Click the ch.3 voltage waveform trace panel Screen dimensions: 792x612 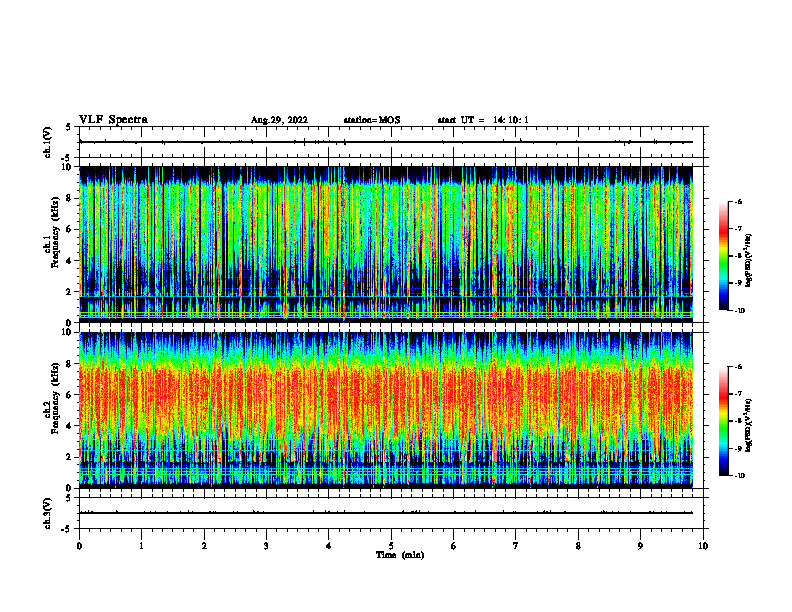[391, 513]
